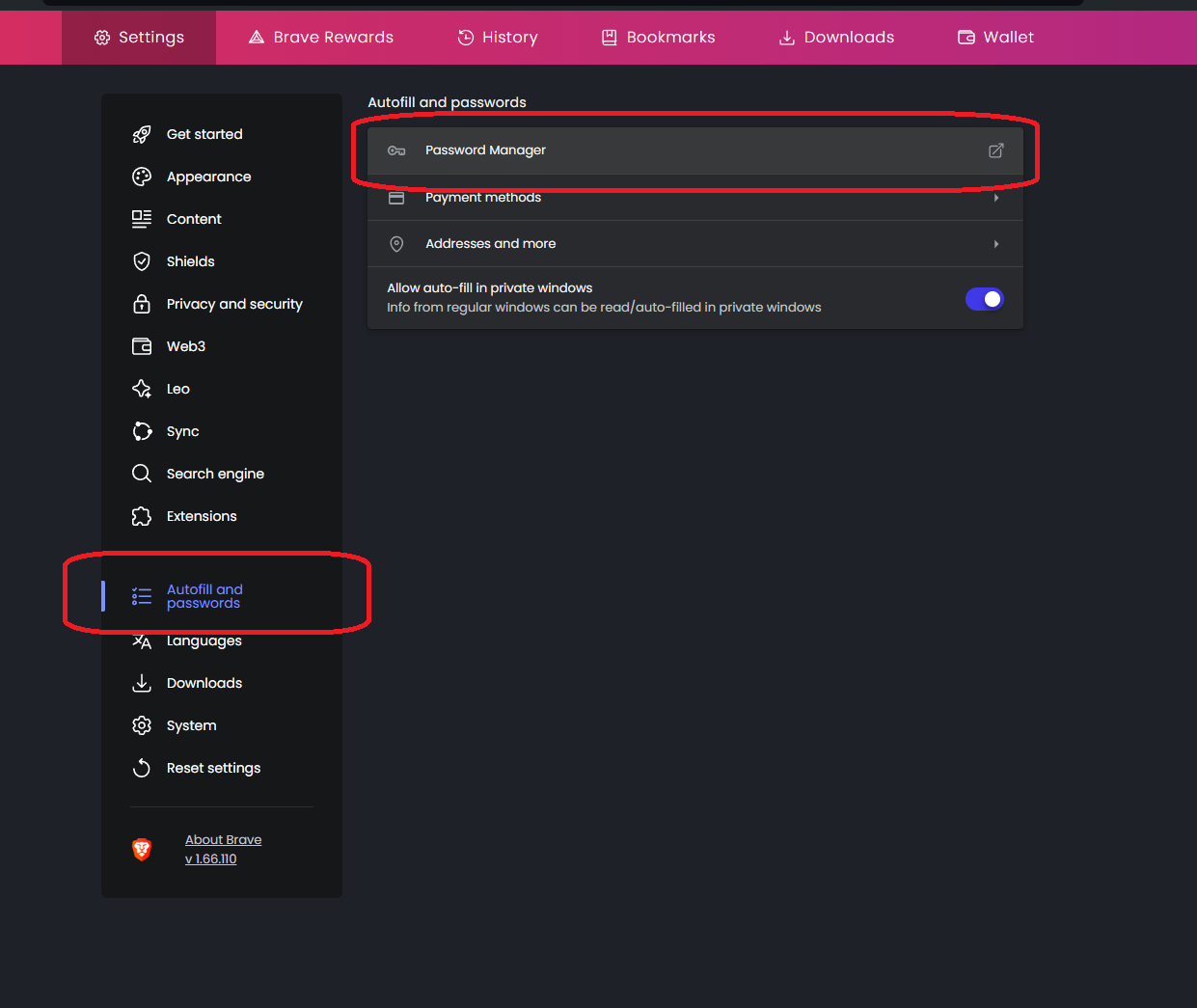
Task: Go to Shields settings label
Action: 190,261
